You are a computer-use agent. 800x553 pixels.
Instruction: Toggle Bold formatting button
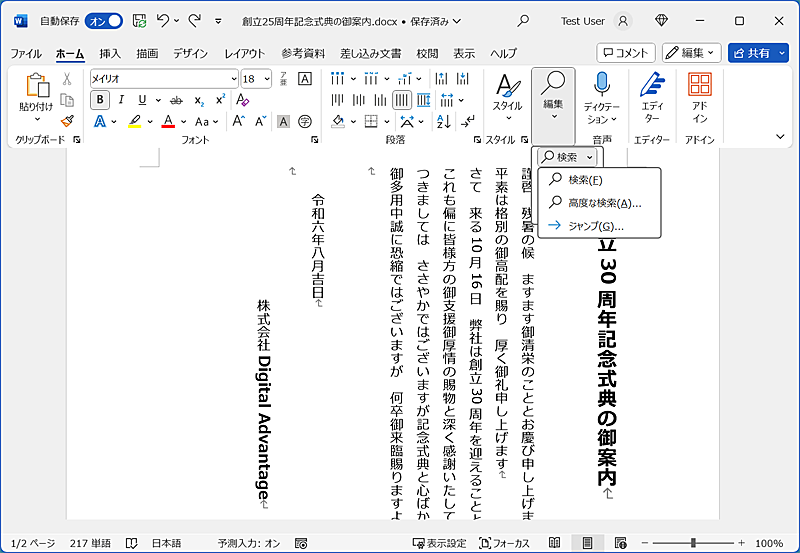(x=100, y=100)
